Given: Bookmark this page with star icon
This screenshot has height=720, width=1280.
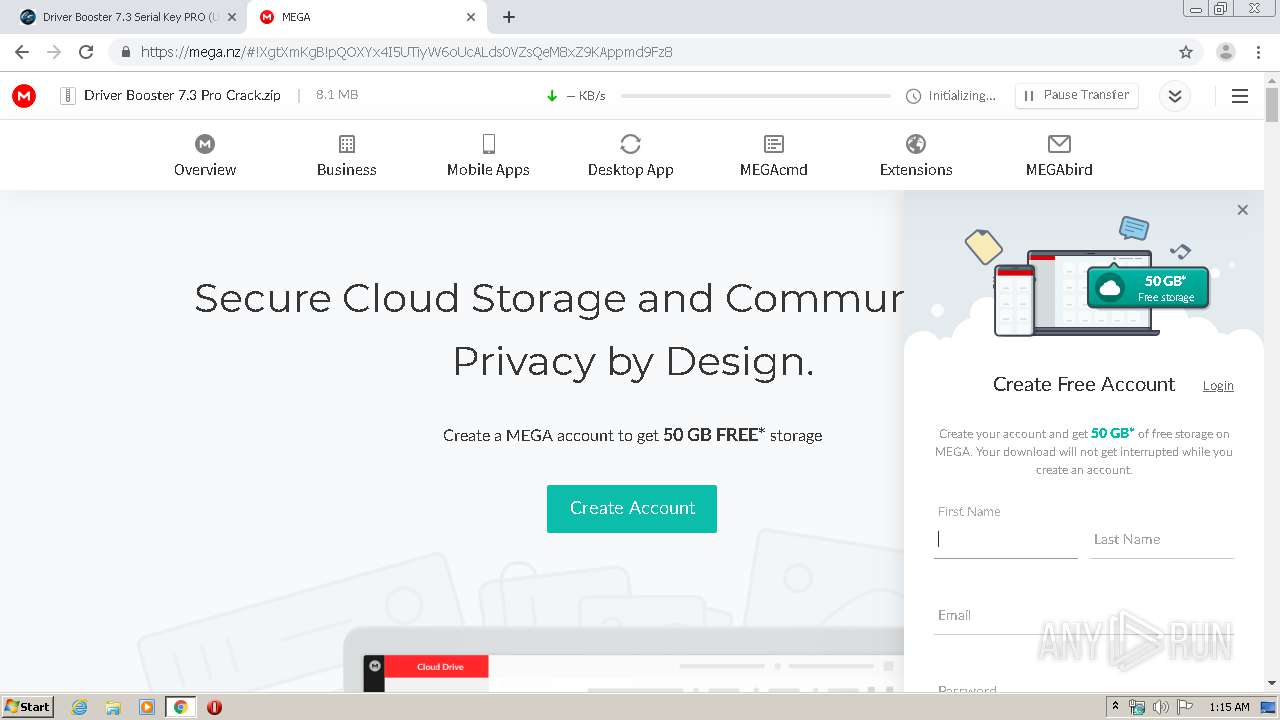Looking at the screenshot, I should pos(1186,52).
